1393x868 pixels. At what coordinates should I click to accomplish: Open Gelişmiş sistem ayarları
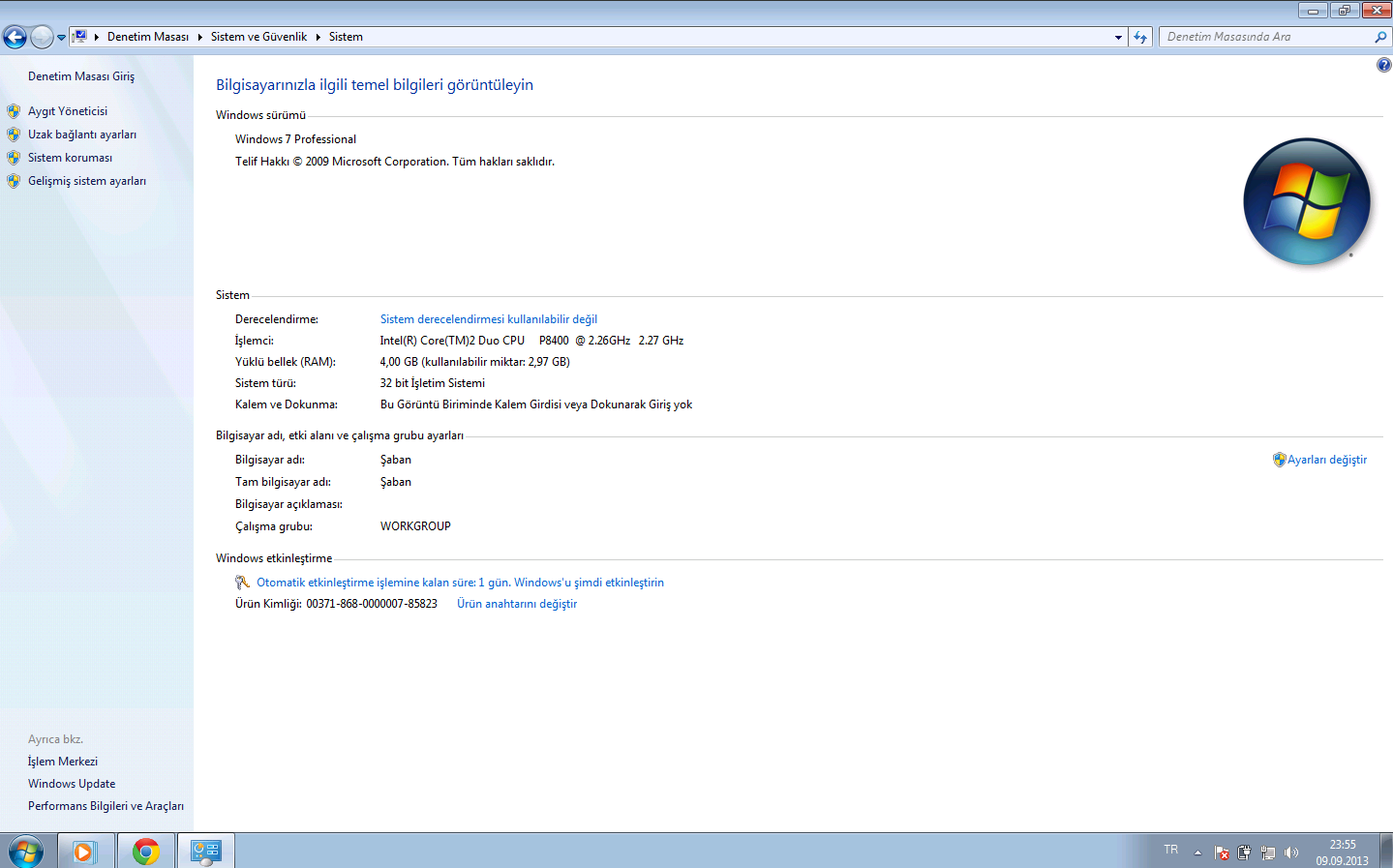point(87,181)
